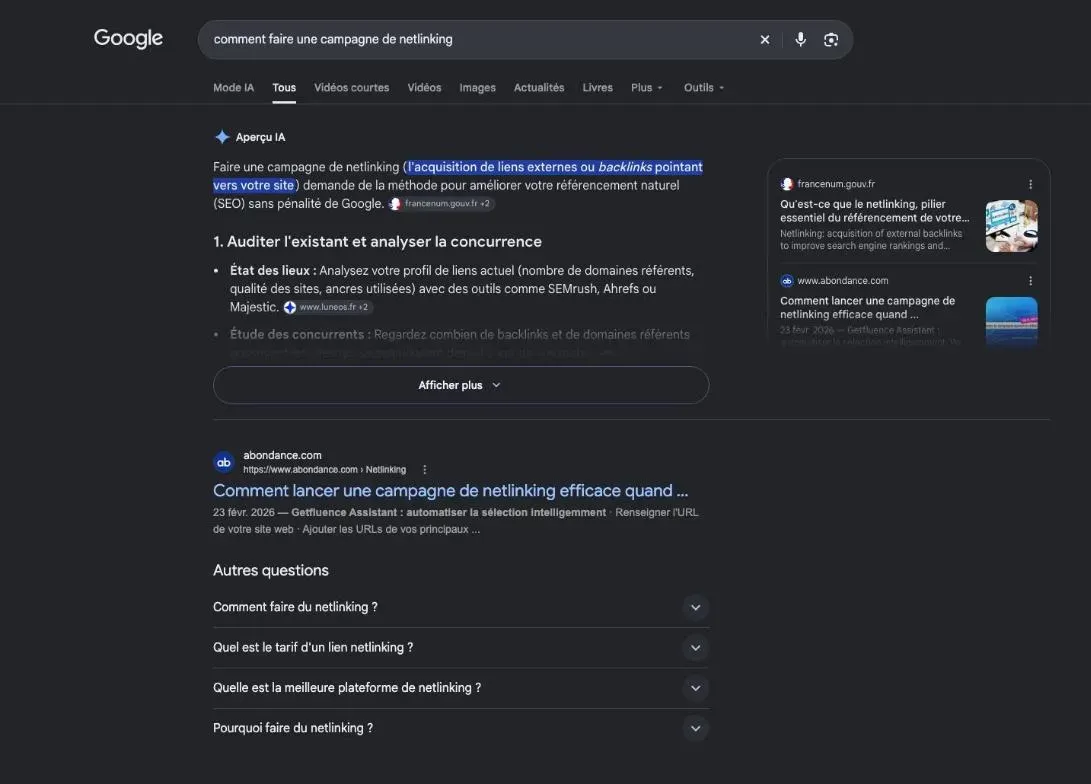Open the Livres tab

point(598,88)
